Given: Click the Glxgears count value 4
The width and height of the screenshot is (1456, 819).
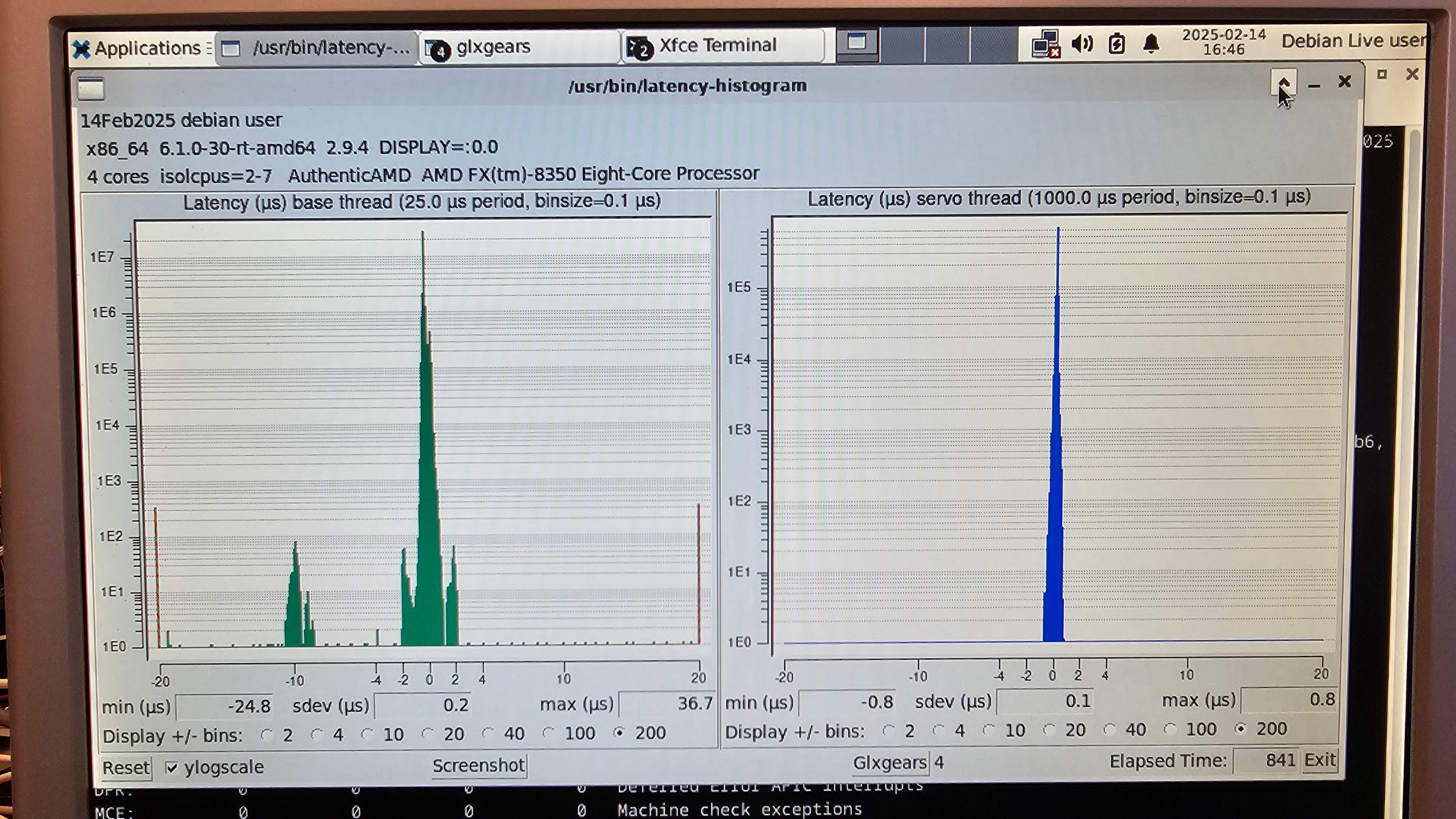Looking at the screenshot, I should pos(939,763).
